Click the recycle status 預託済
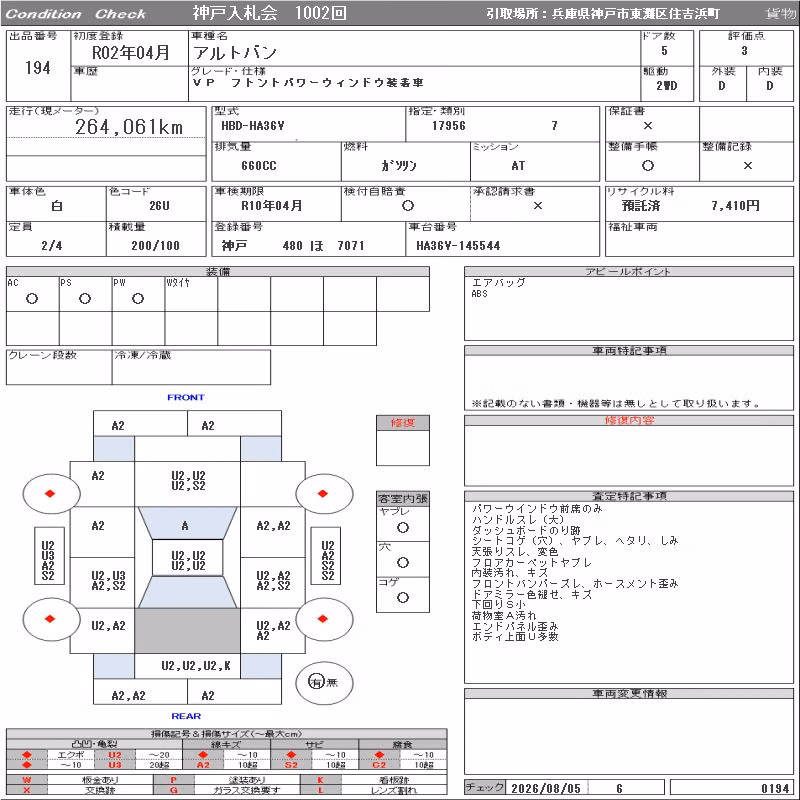The width and height of the screenshot is (800, 800). point(641,206)
